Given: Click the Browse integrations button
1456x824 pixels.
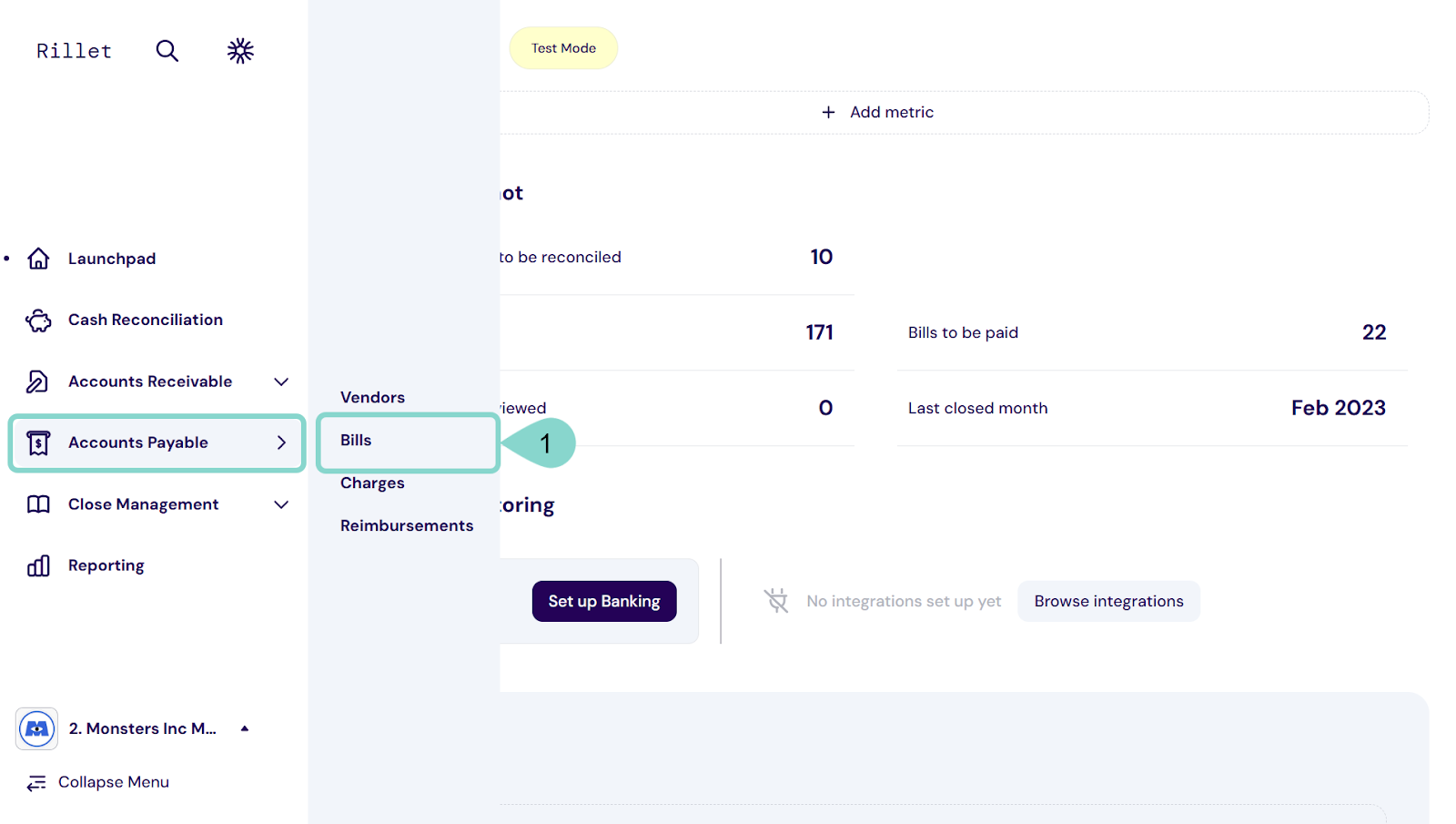Looking at the screenshot, I should coord(1108,602).
